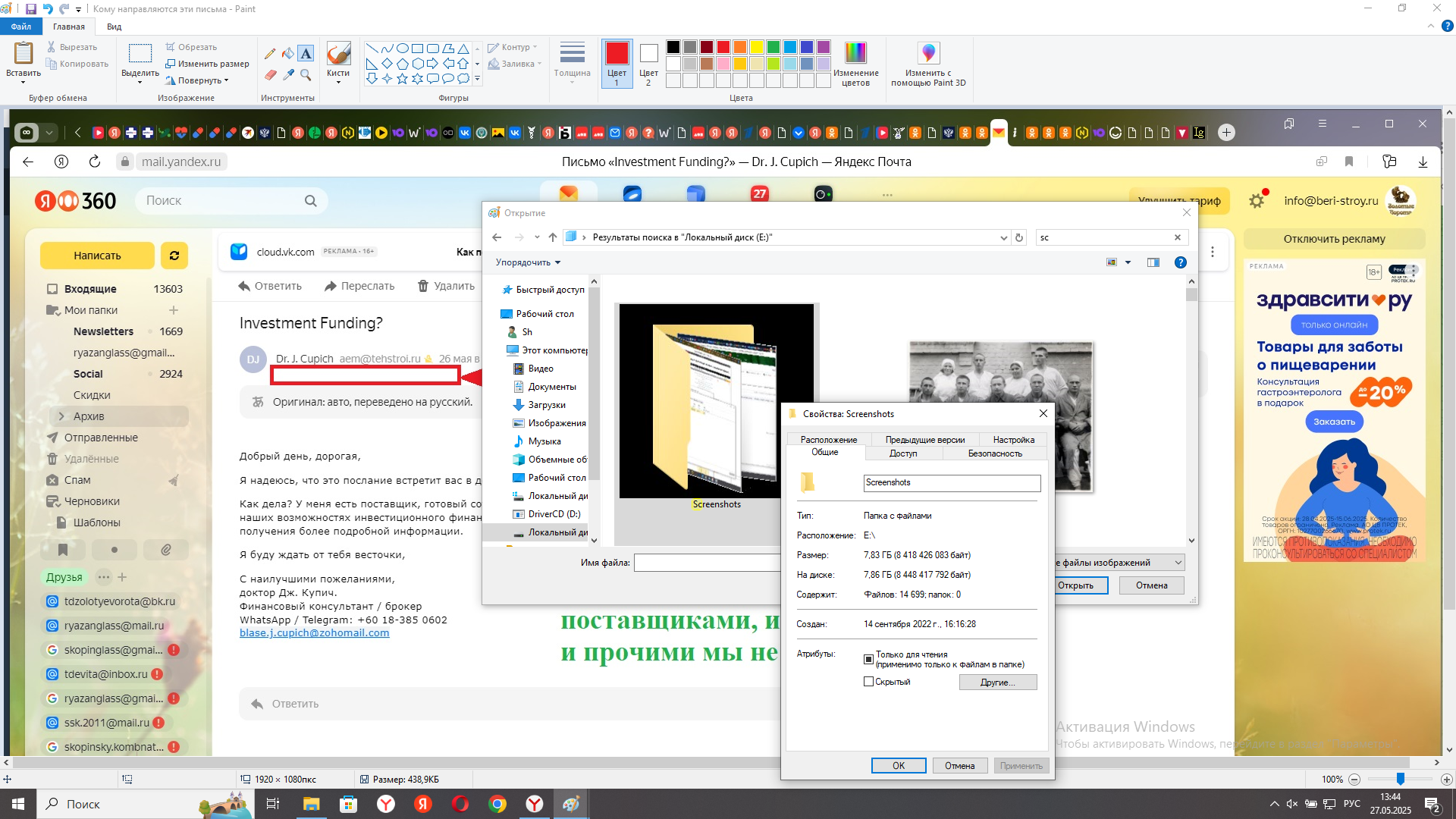Open the Вставить dropdown arrow
The width and height of the screenshot is (1456, 819).
pyautogui.click(x=24, y=82)
